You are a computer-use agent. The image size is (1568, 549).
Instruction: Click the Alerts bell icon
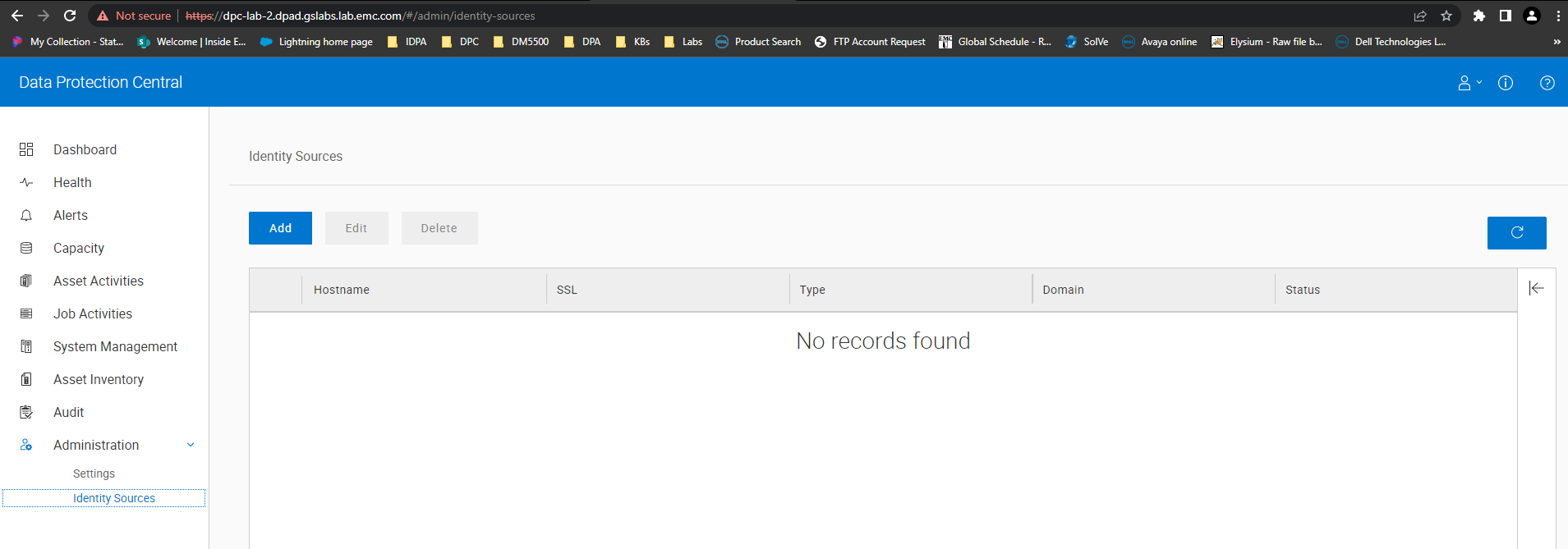(x=26, y=215)
